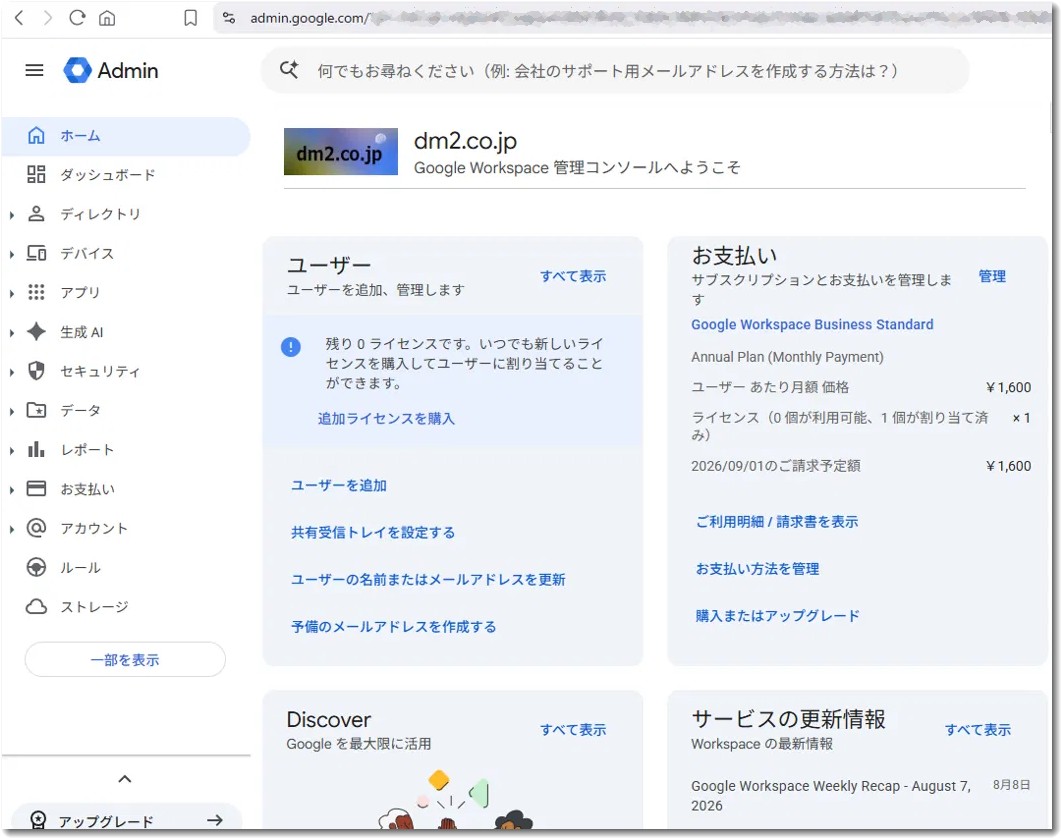The height and width of the screenshot is (838, 1061).
Task: Click the 一部を表示 button
Action: [x=125, y=660]
